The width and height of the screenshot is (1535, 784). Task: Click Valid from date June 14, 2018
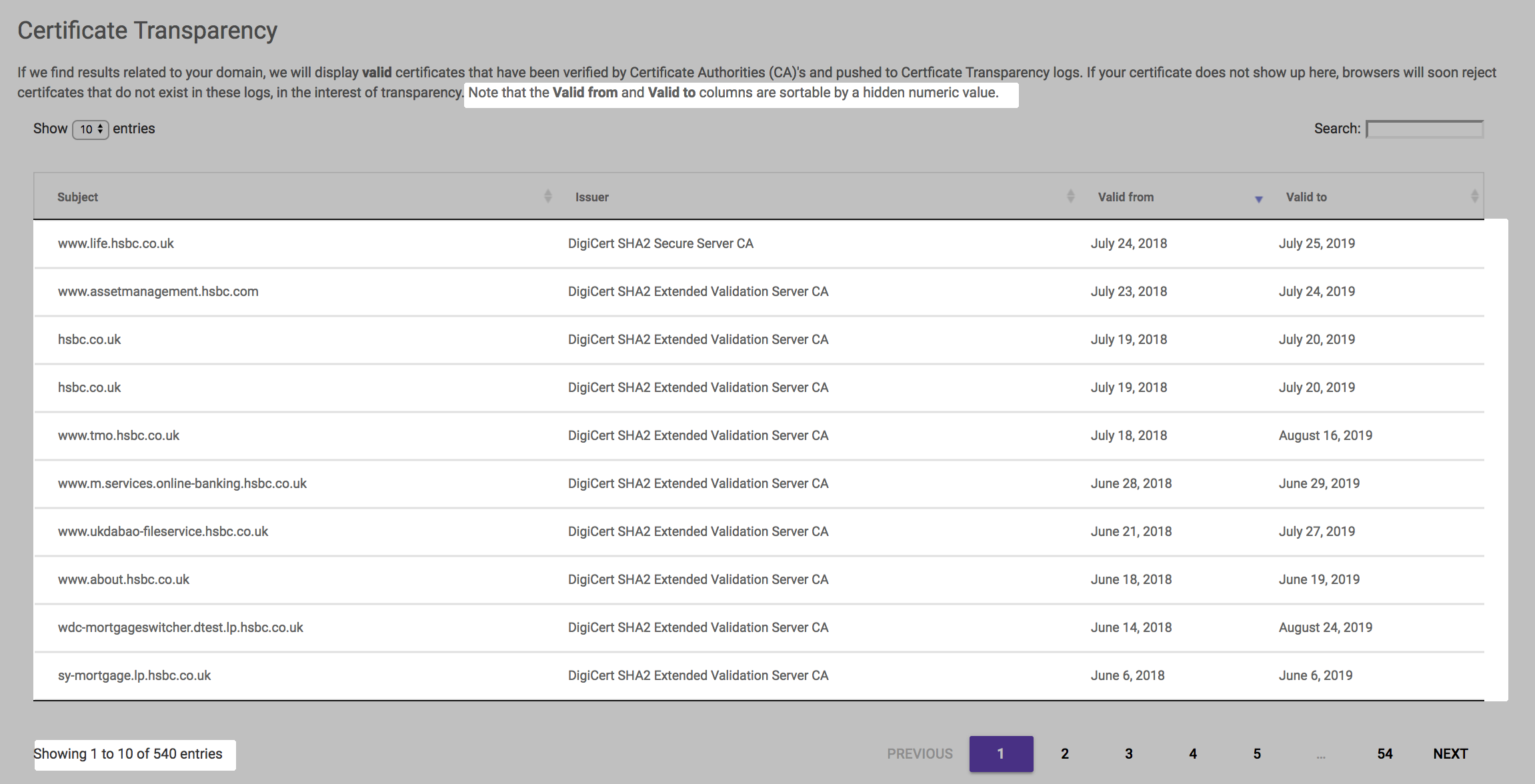1131,628
